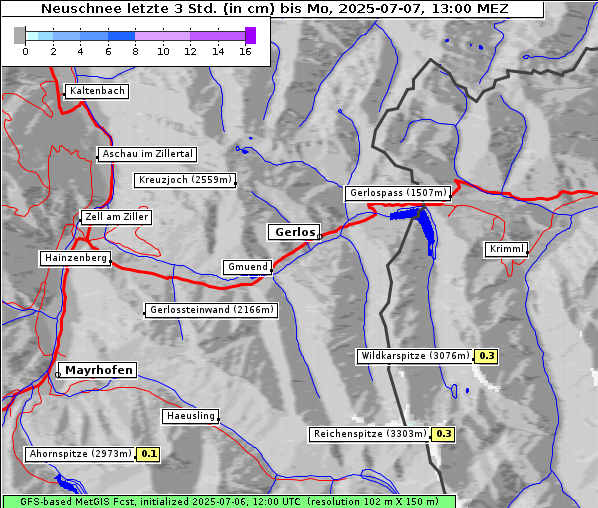Click the Gerlossteinwand (2166m) label
This screenshot has width=598, height=508.
click(x=211, y=310)
